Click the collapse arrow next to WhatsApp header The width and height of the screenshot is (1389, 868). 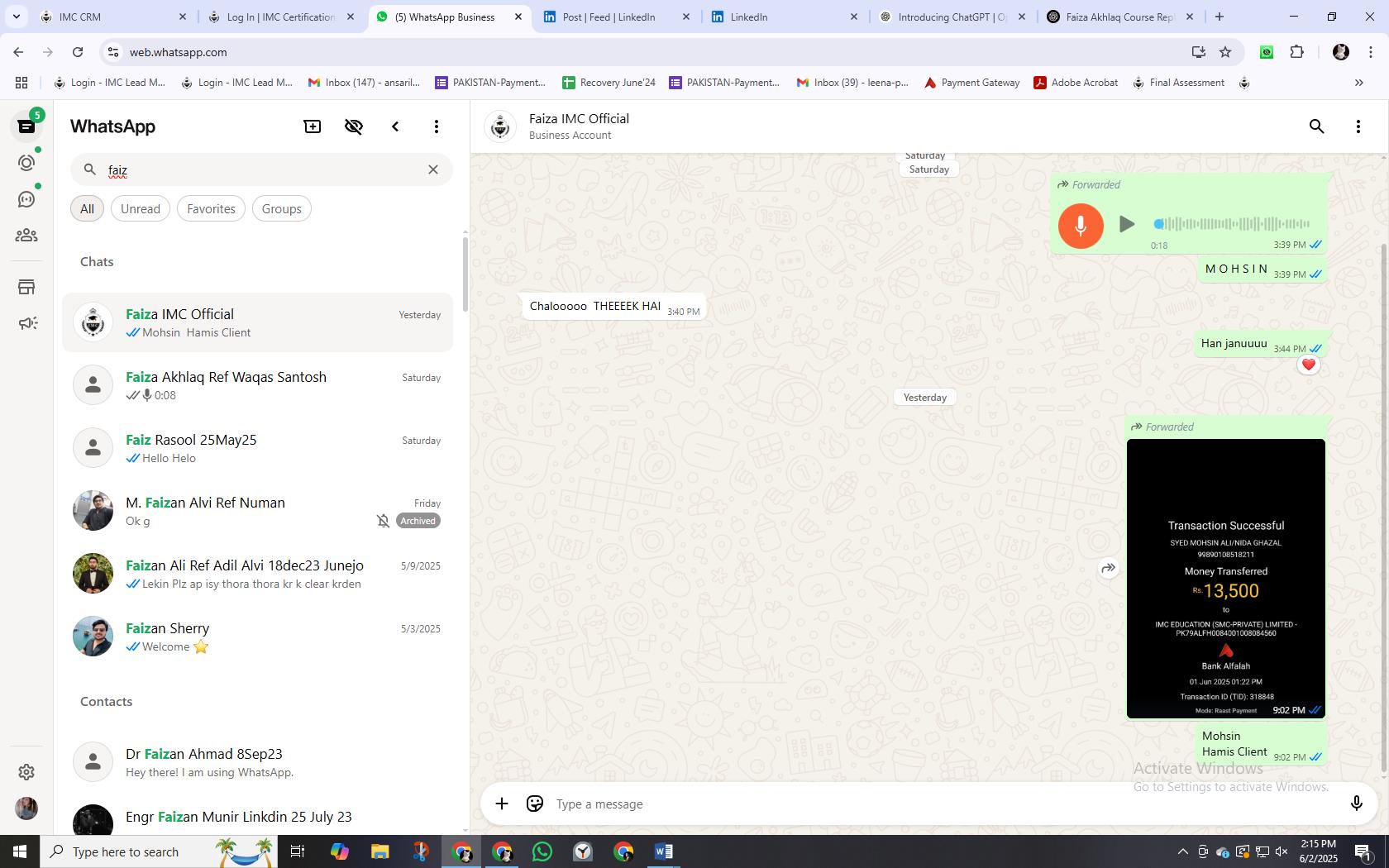pos(395,126)
